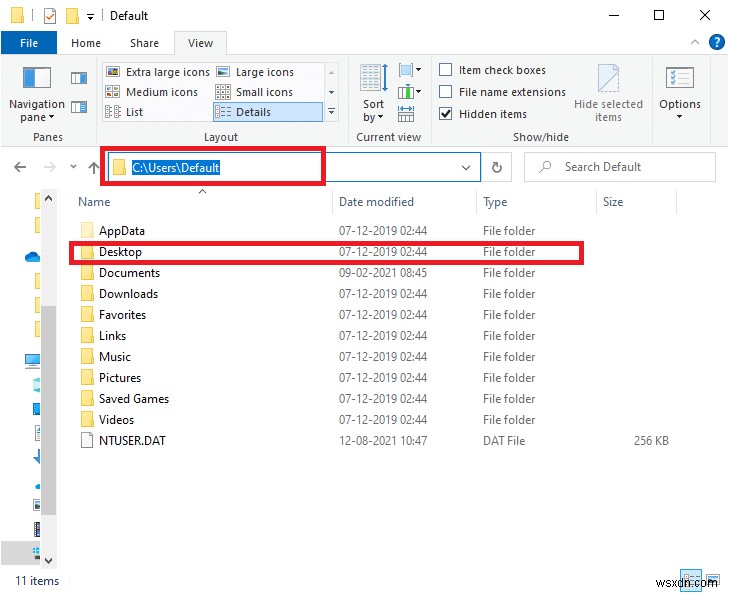Uncheck Hidden items checkbox
This screenshot has width=729, height=593.
445,113
